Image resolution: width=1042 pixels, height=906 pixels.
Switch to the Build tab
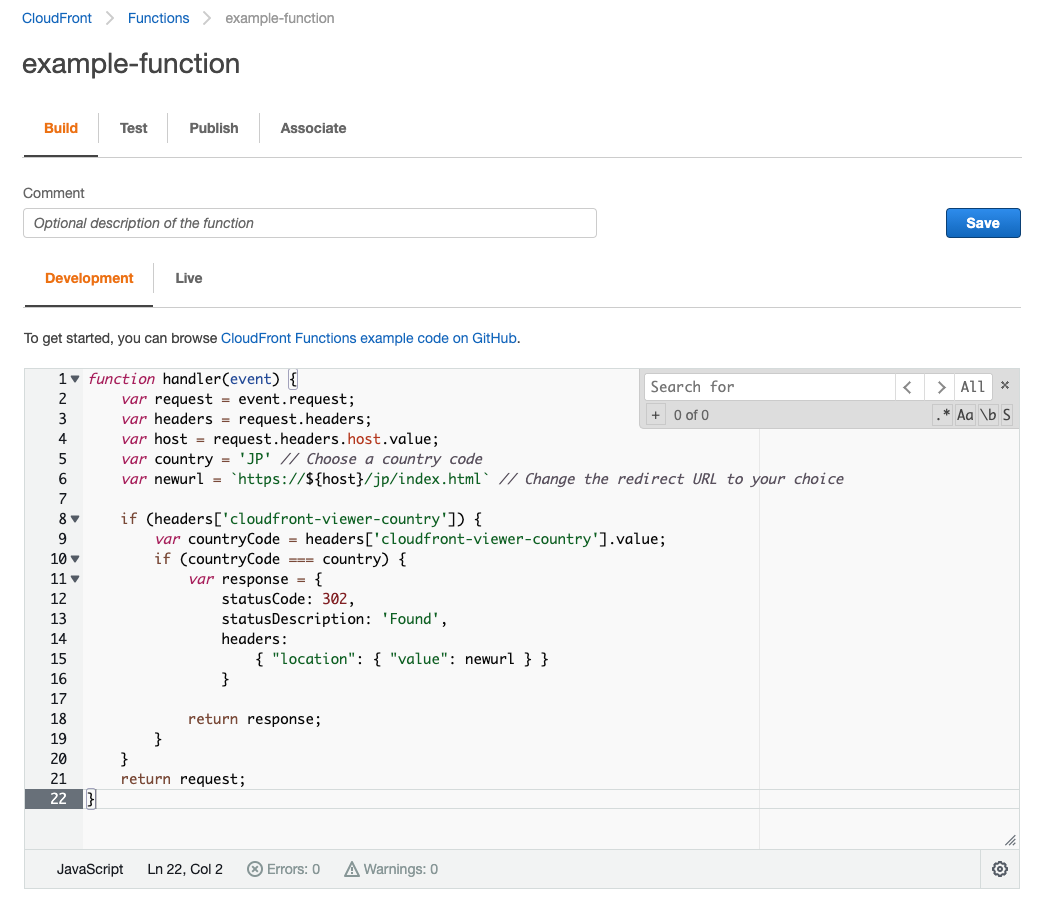click(61, 128)
